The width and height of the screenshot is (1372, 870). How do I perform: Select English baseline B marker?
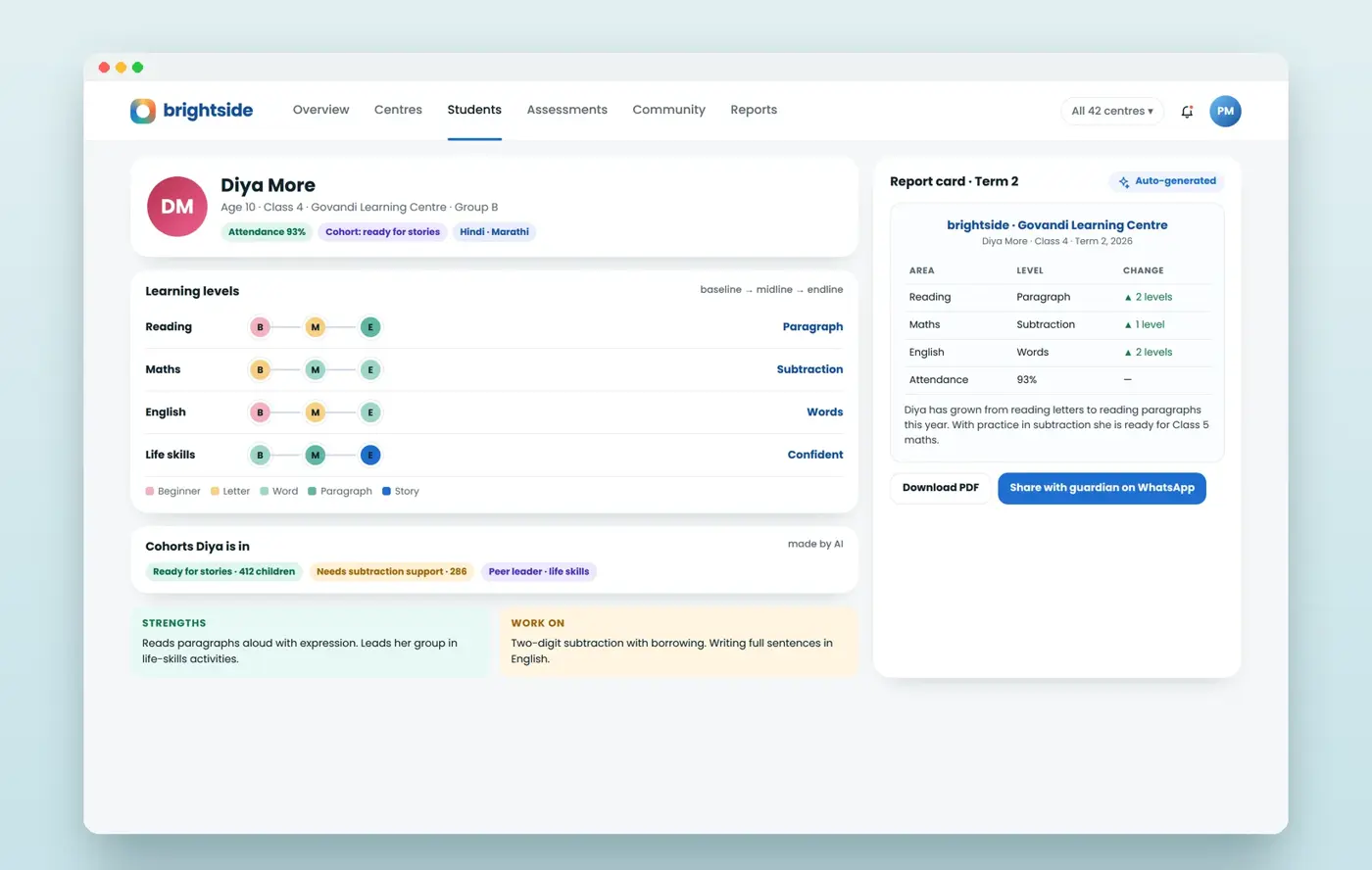point(260,412)
